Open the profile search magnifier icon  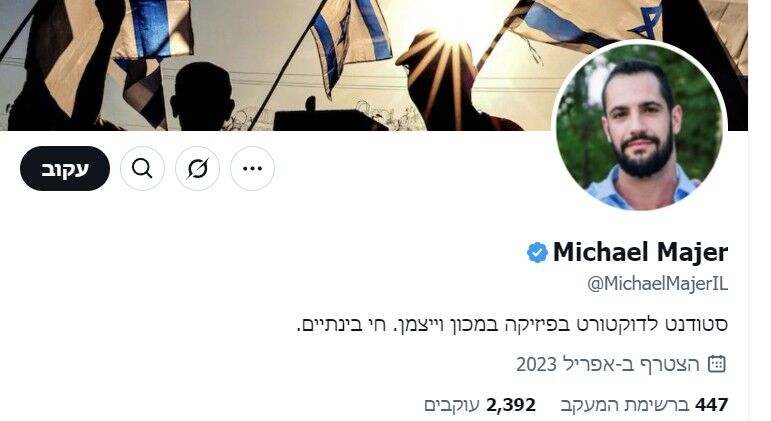point(142,169)
